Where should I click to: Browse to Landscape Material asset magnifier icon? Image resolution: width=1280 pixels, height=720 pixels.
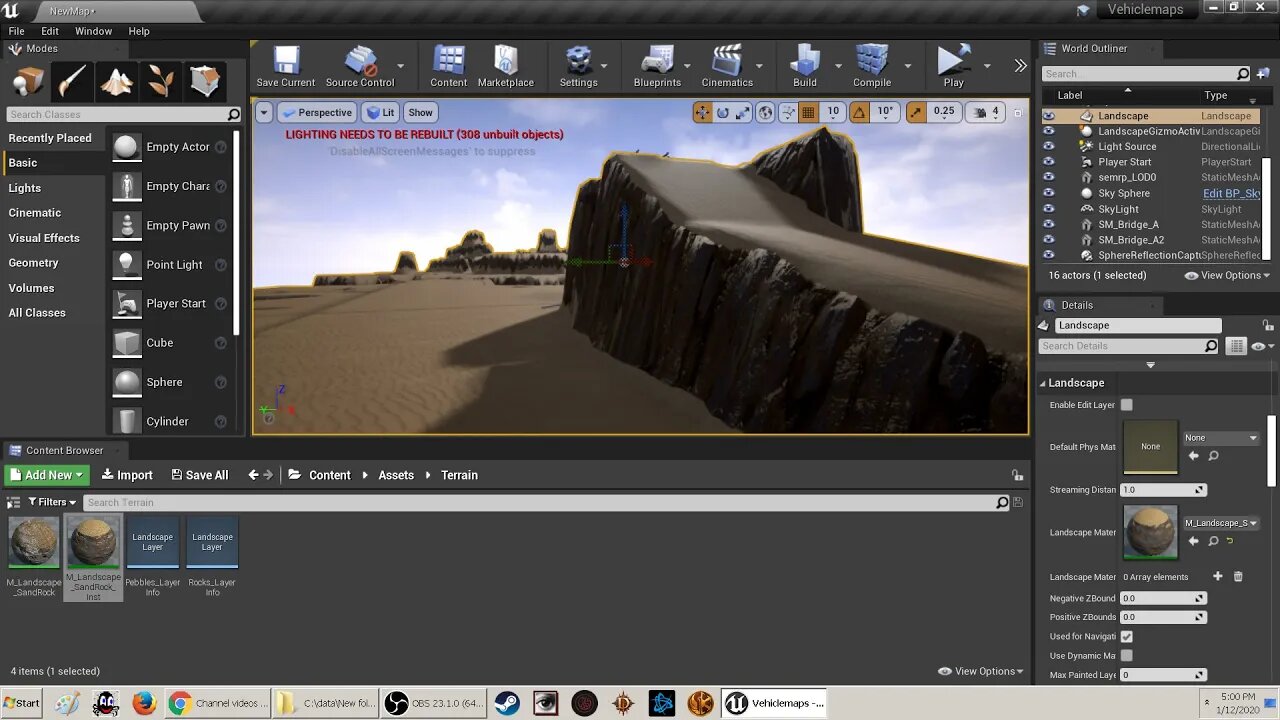click(x=1213, y=541)
